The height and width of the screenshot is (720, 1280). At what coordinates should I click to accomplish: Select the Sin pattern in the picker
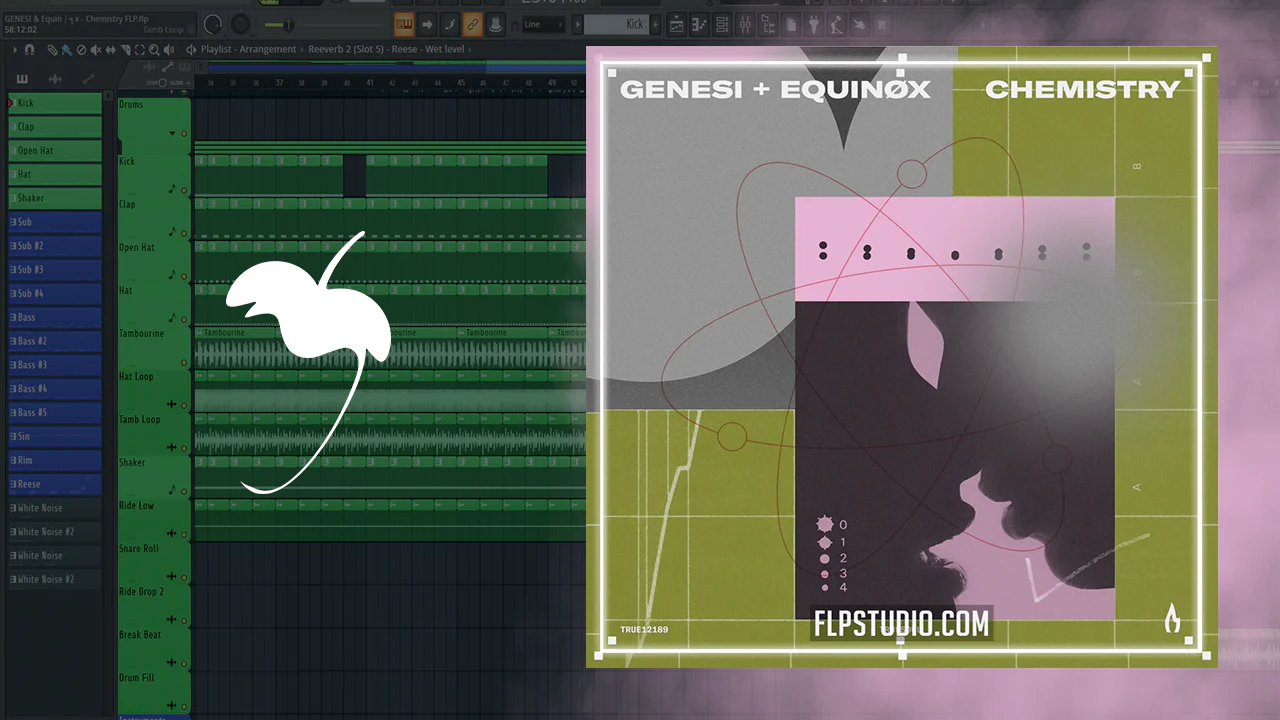coord(55,436)
